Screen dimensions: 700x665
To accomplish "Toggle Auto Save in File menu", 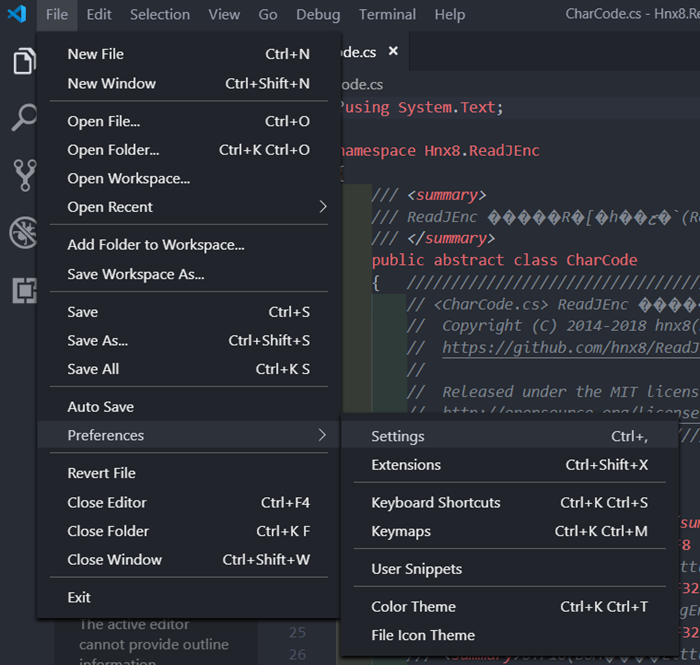I will coord(100,407).
